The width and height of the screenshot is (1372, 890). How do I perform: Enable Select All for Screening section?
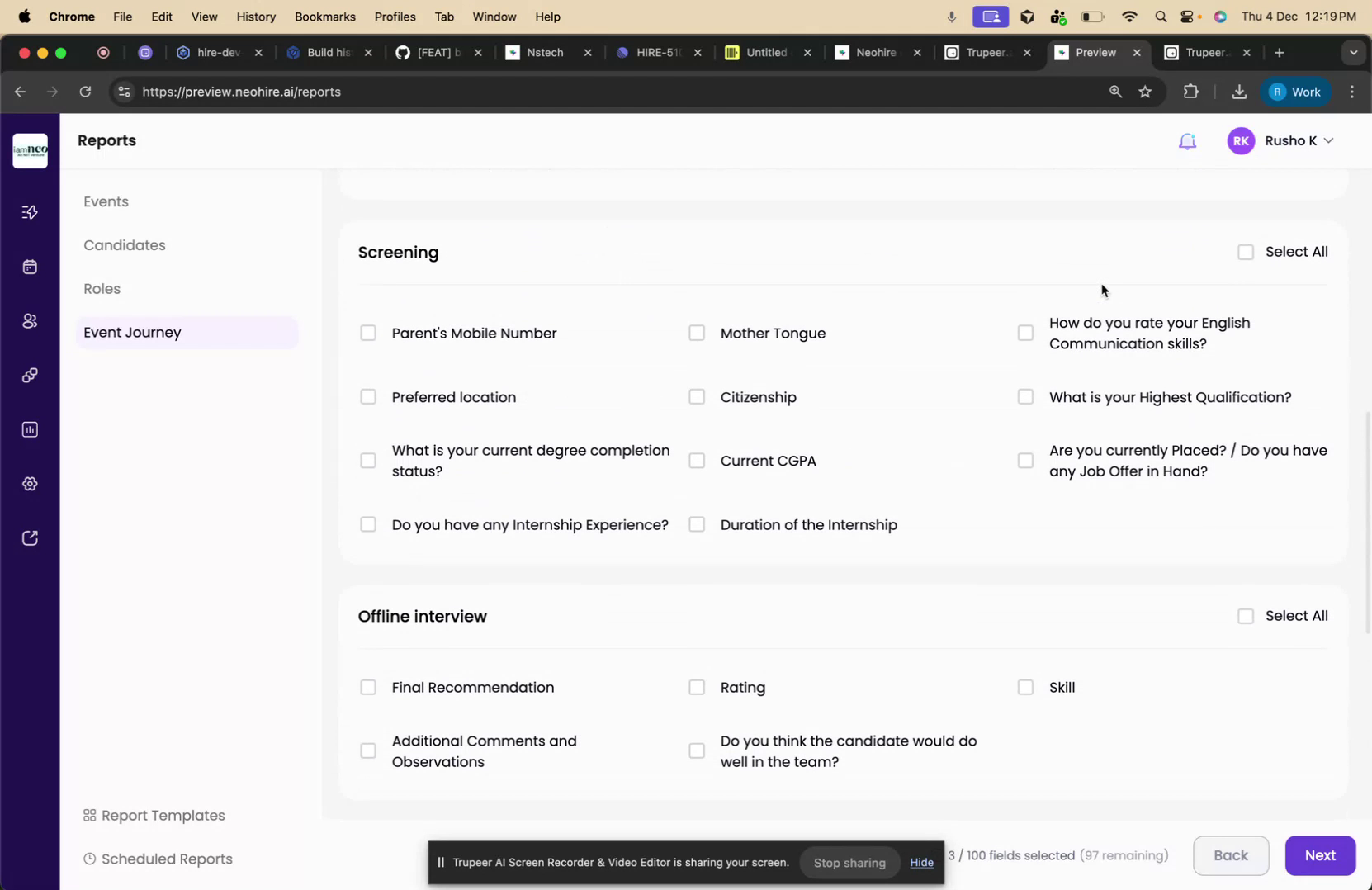click(x=1247, y=252)
